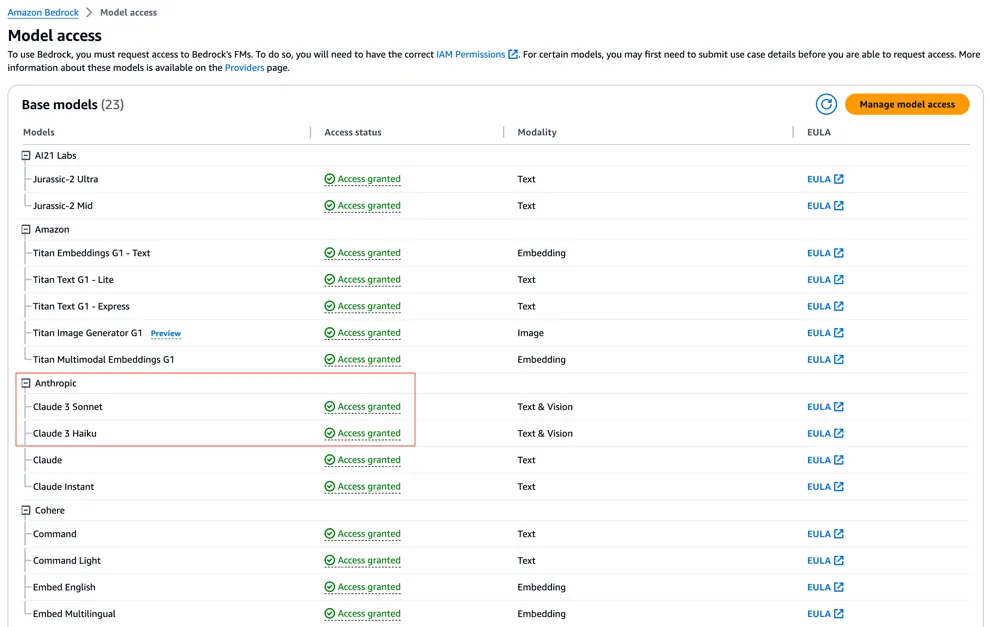This screenshot has height=627, width=990.
Task: Open EULA for Titan Embeddings G1 - Text
Action: click(x=825, y=253)
